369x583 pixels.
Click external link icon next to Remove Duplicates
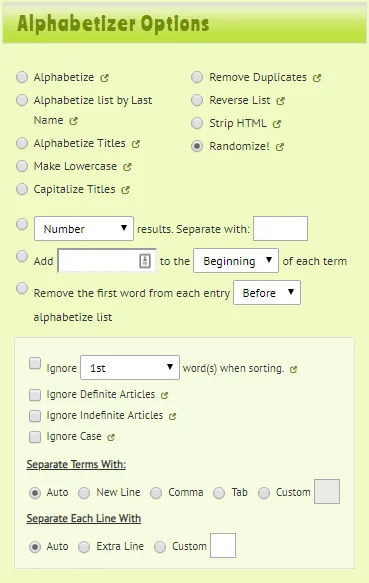coord(317,78)
